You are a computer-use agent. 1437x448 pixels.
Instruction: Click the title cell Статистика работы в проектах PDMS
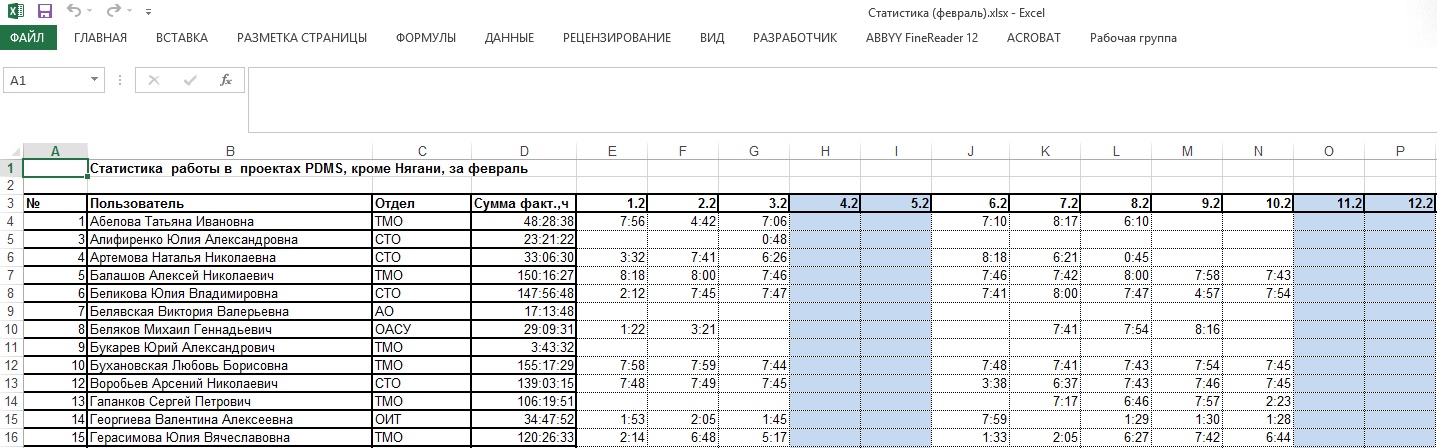308,168
